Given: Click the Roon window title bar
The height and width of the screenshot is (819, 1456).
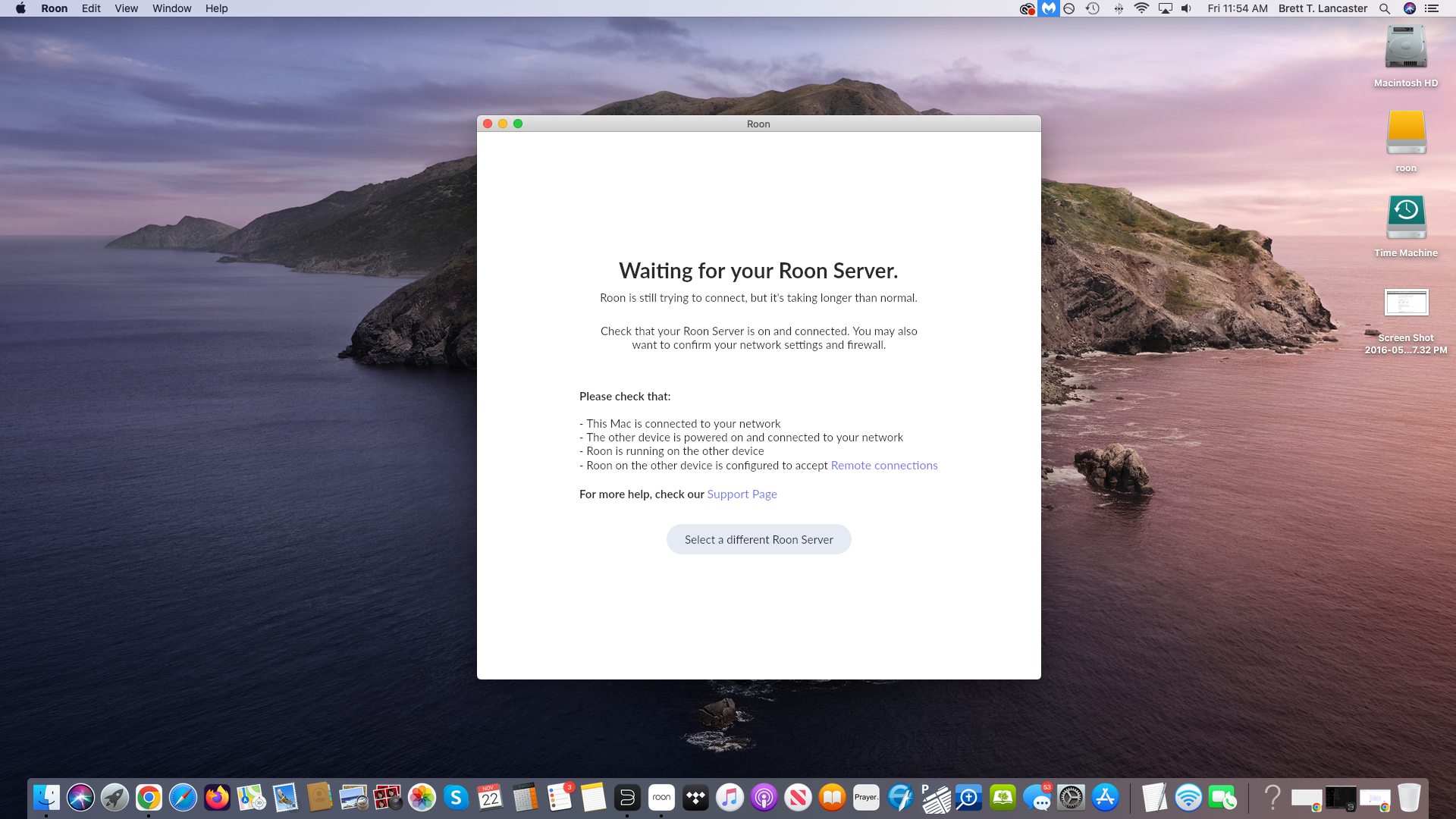Looking at the screenshot, I should click(758, 124).
